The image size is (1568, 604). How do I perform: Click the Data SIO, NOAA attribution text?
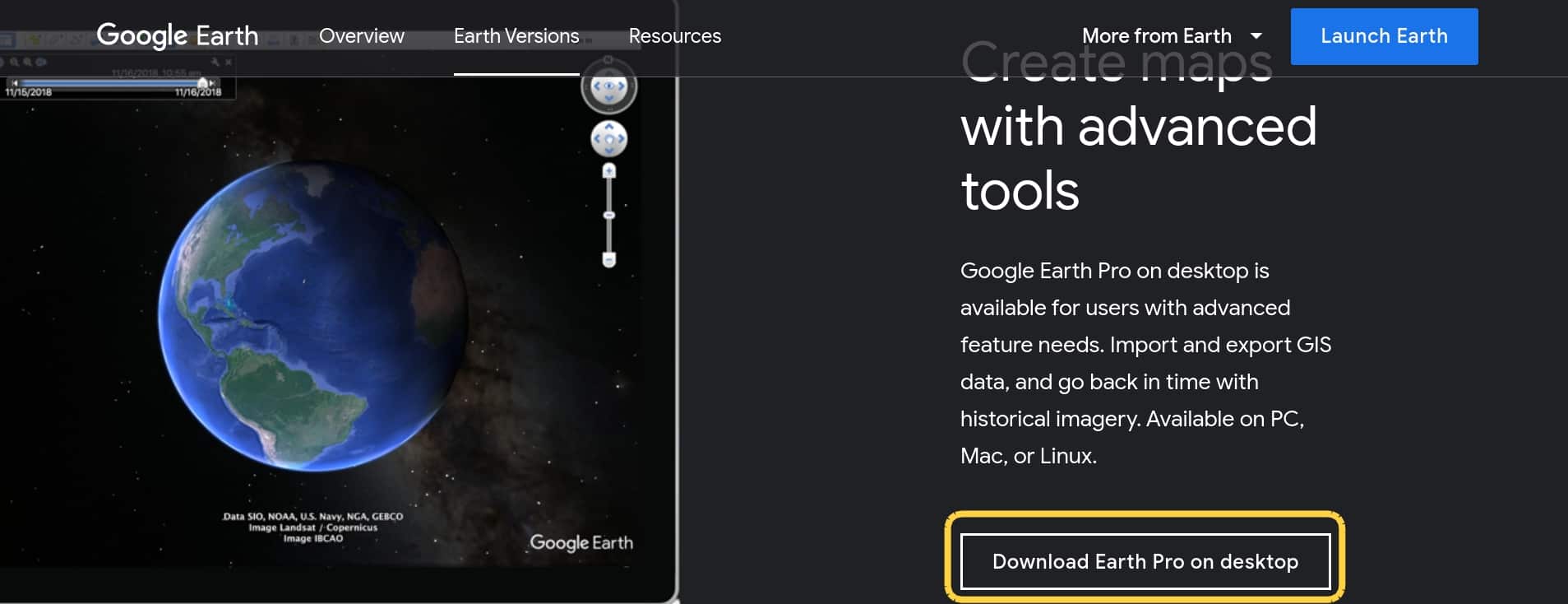(x=313, y=527)
